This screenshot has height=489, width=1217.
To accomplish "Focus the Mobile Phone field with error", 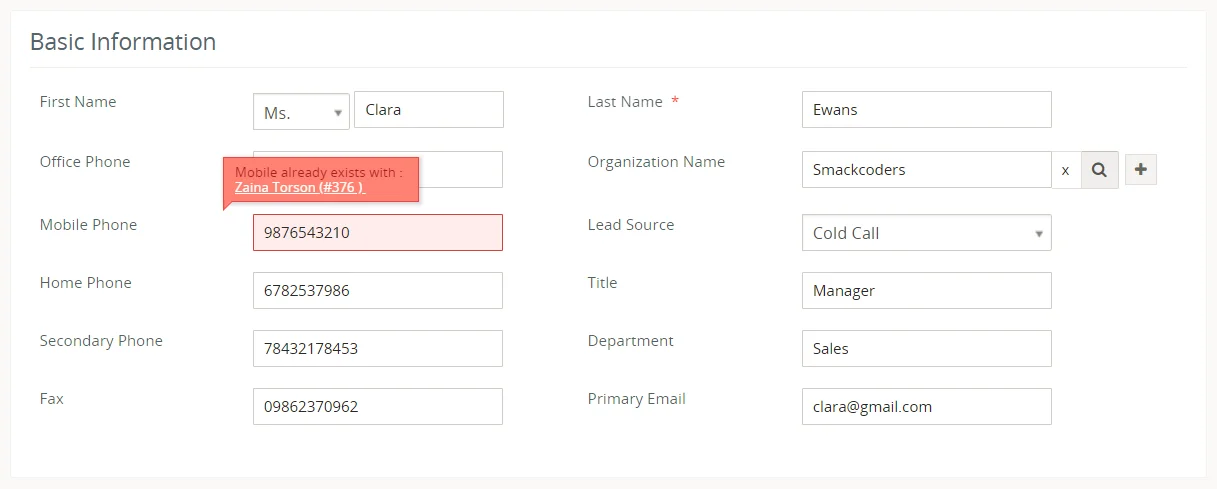I will tap(378, 233).
